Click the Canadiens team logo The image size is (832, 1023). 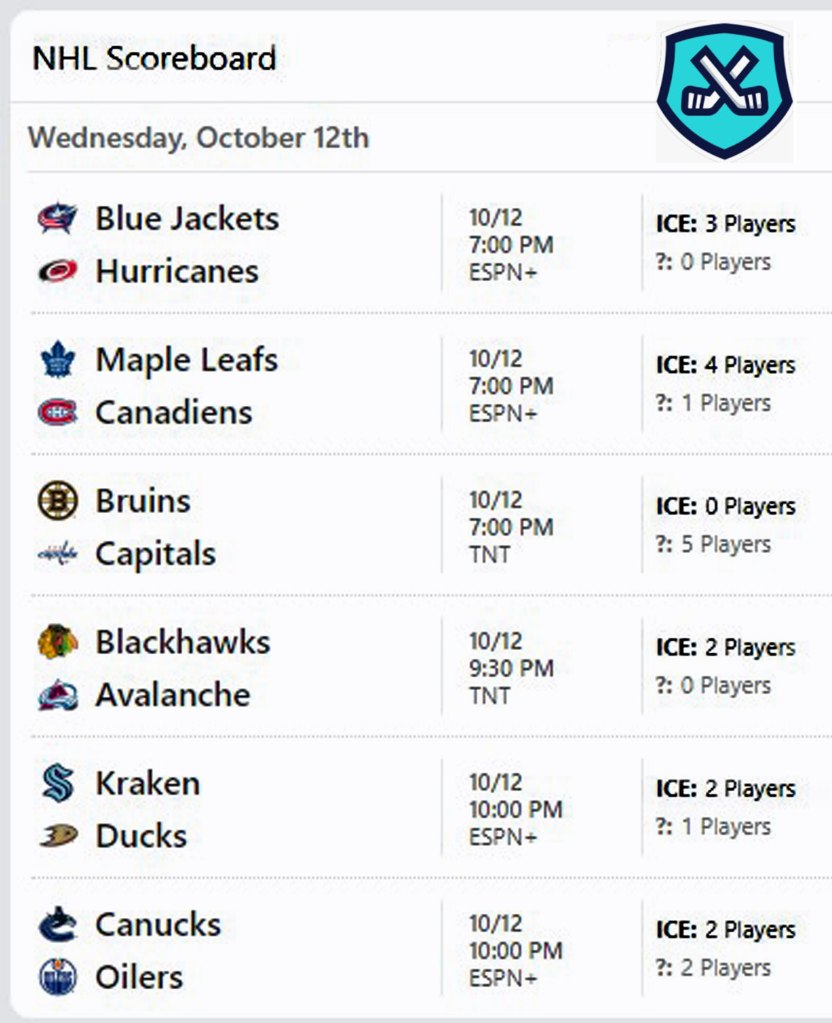(58, 412)
